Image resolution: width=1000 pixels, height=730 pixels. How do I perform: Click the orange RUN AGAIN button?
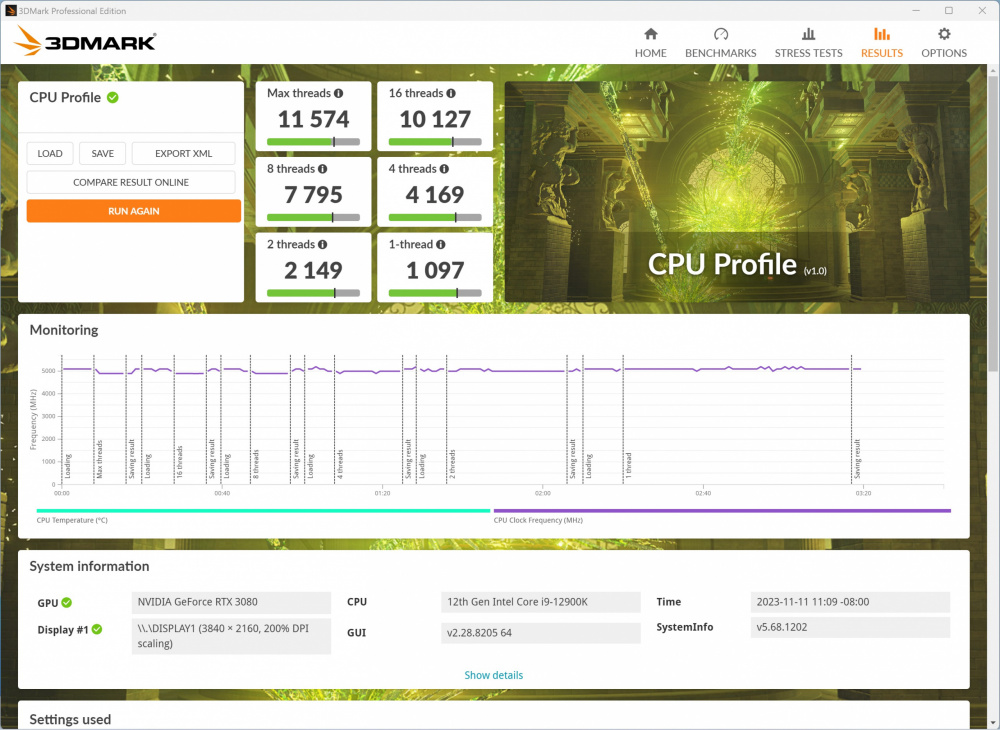134,211
